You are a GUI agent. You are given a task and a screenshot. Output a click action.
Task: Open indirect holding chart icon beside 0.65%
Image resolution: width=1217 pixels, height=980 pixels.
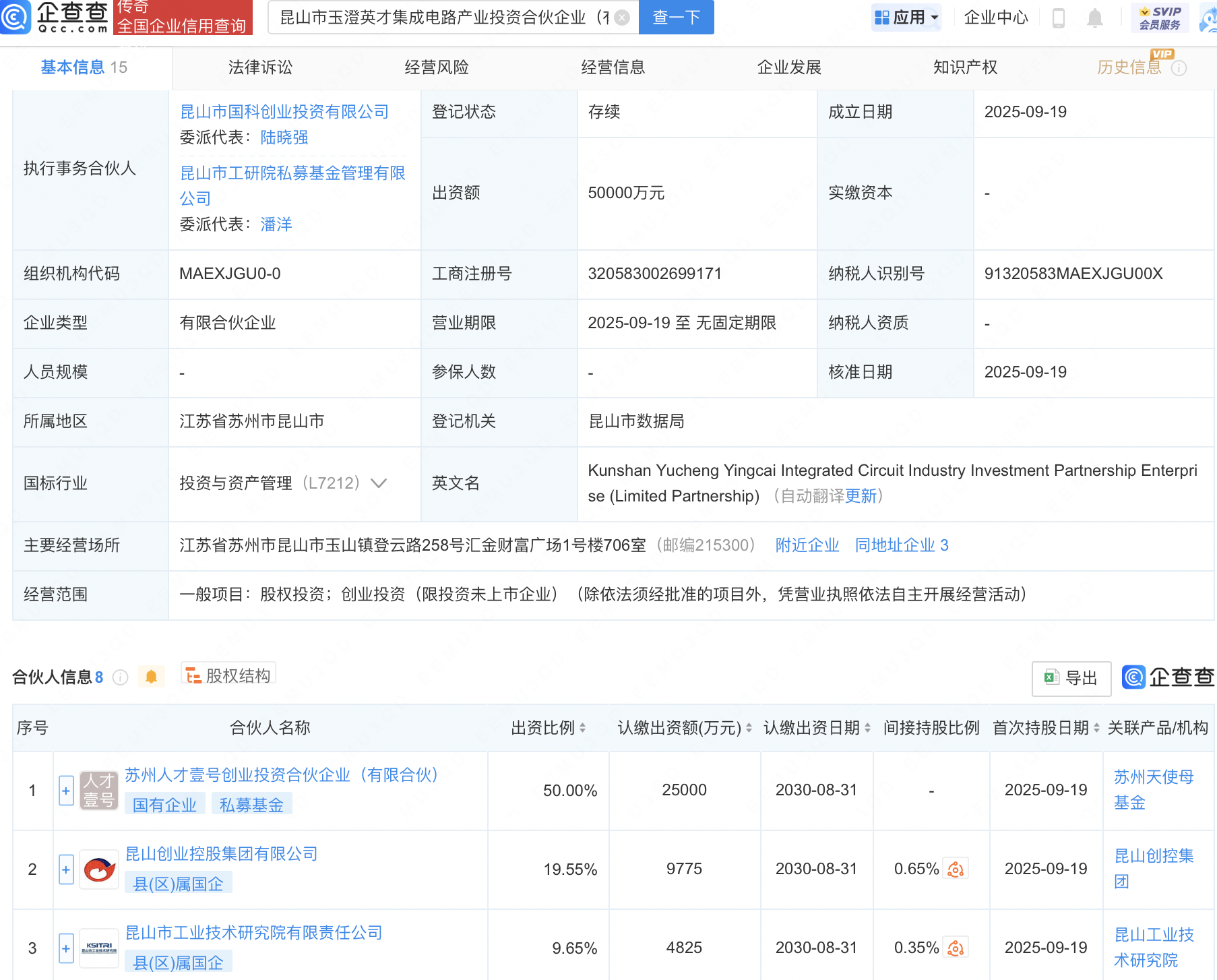[x=956, y=869]
